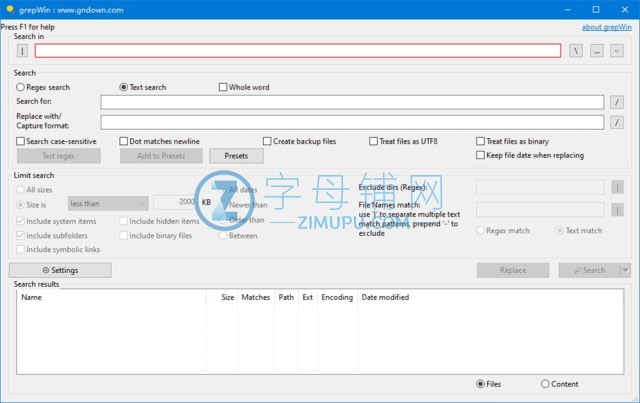Viewport: 640px width, 403px height.
Task: Click the Exclude dirs regex input field
Action: click(540, 187)
